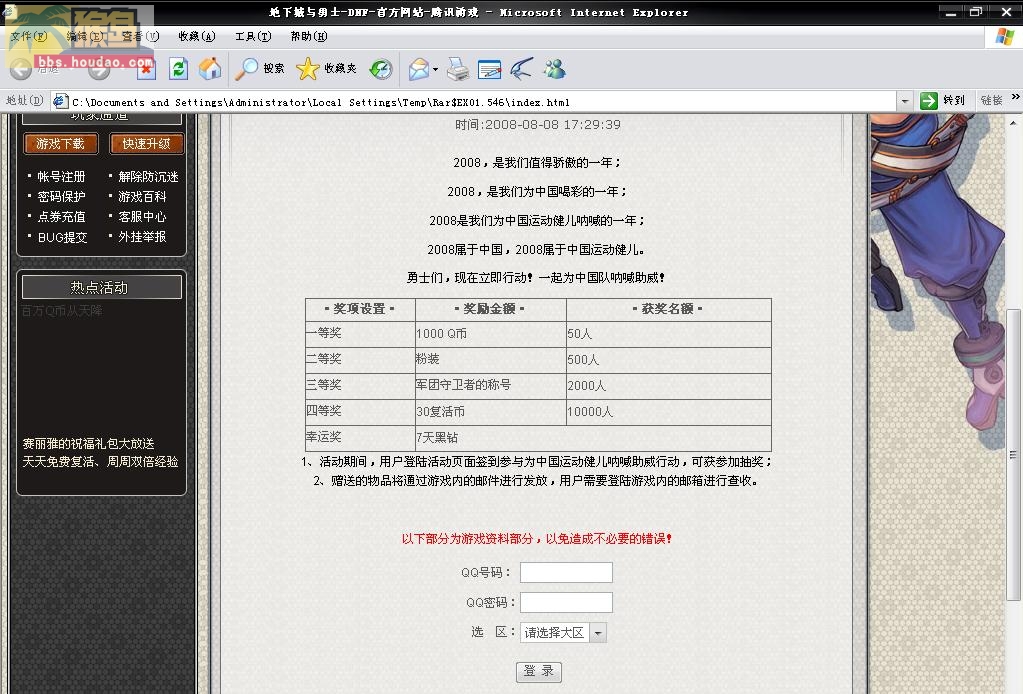Click the 奖励金额 column header
The width and height of the screenshot is (1023, 694).
pos(491,309)
